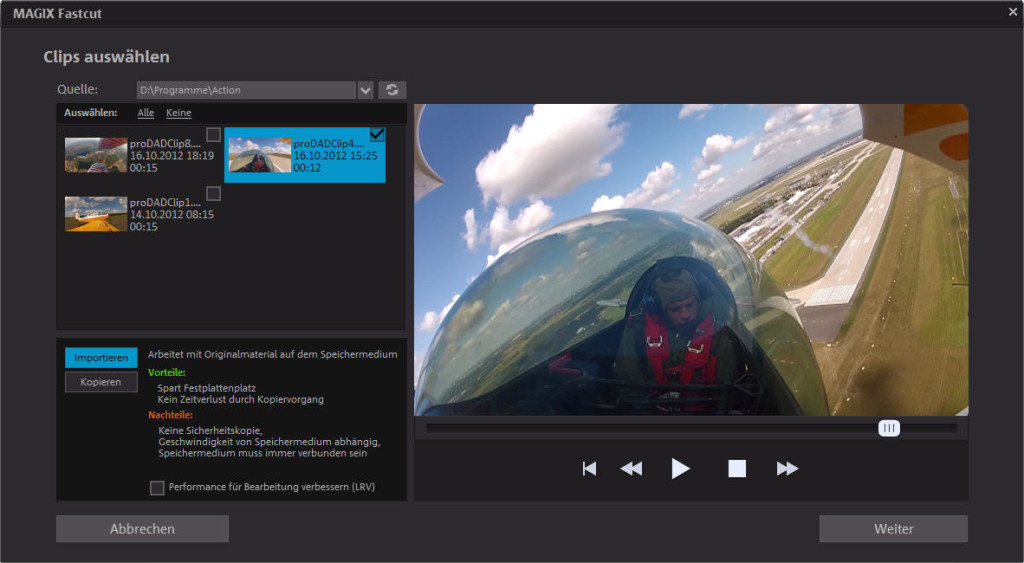Tick the checkbox for proDADClip8
The width and height of the screenshot is (1024, 563).
pyautogui.click(x=214, y=135)
